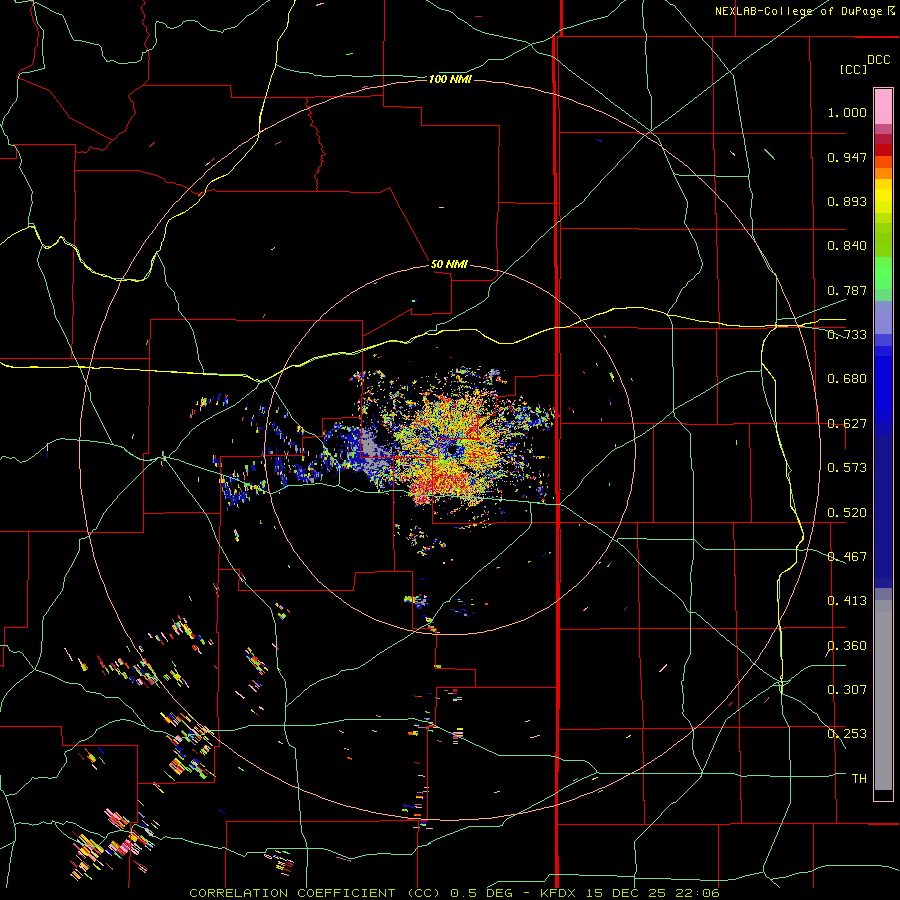Select the 0.467 scale value
Image resolution: width=900 pixels, height=900 pixels.
click(847, 557)
